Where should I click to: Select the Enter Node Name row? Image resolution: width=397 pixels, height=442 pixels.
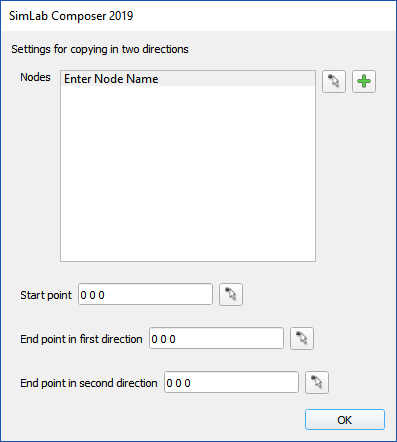(188, 79)
